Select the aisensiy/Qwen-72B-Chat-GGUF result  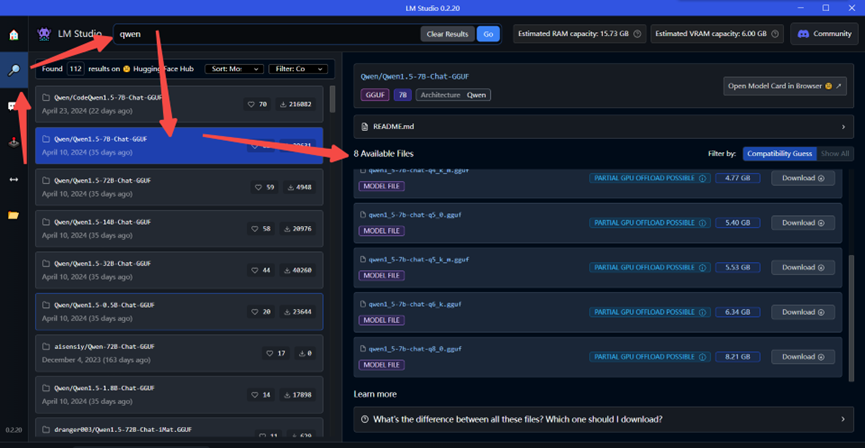[179, 353]
